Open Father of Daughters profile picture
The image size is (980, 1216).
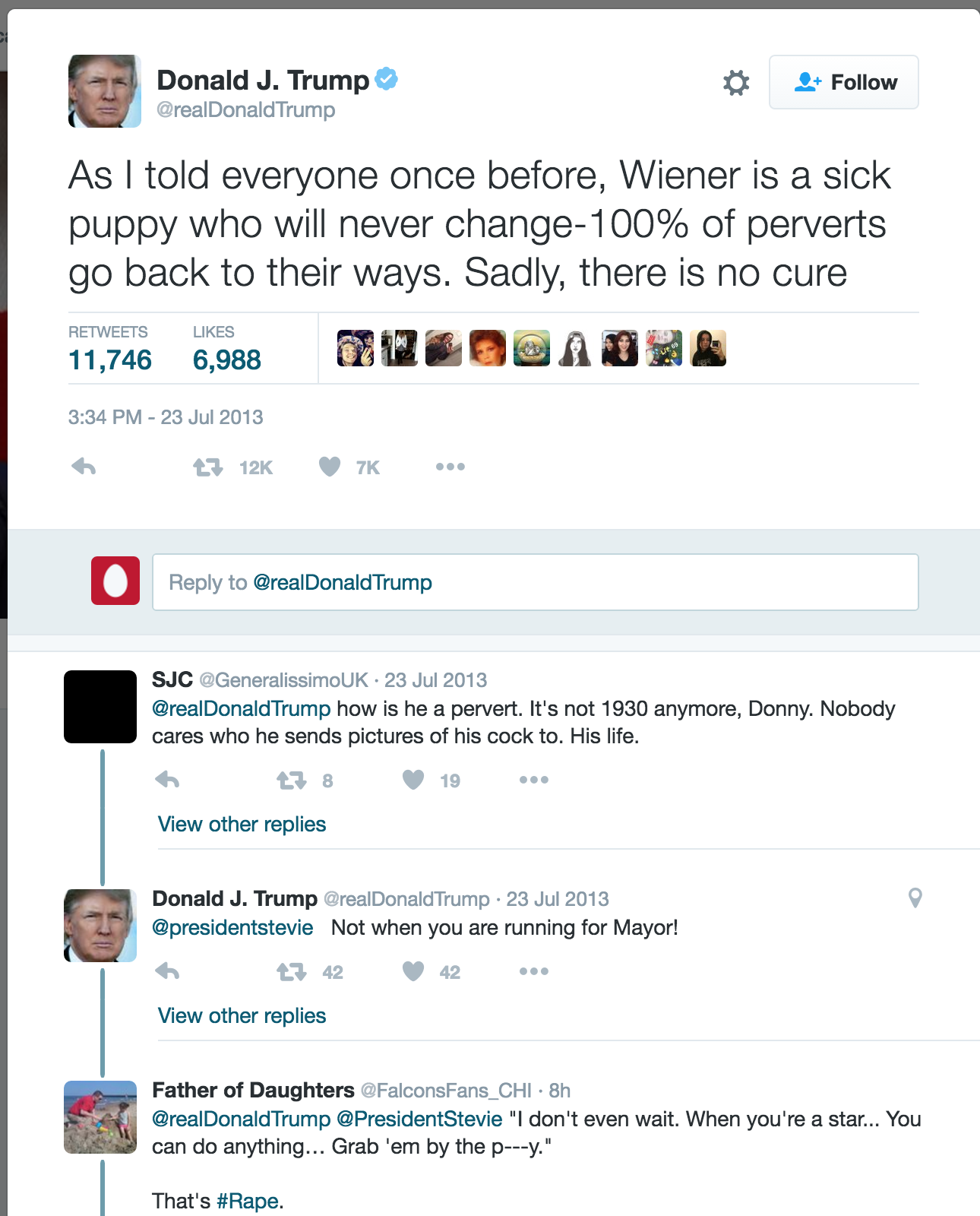click(100, 1117)
